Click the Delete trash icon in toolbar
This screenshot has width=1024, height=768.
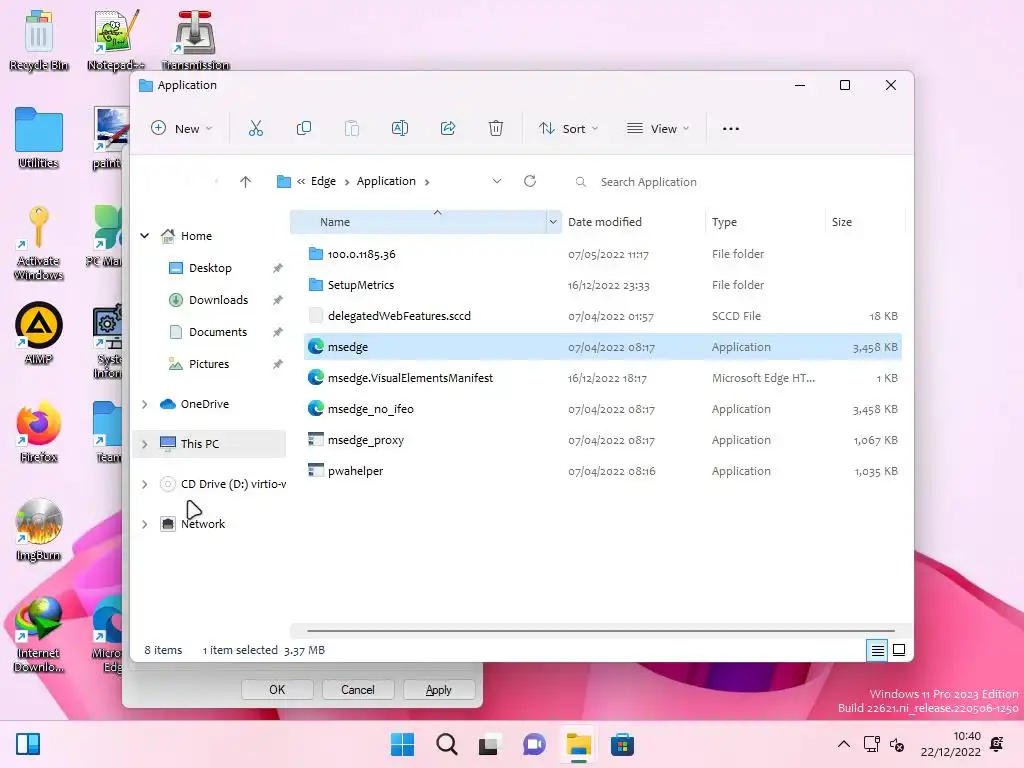coord(496,129)
